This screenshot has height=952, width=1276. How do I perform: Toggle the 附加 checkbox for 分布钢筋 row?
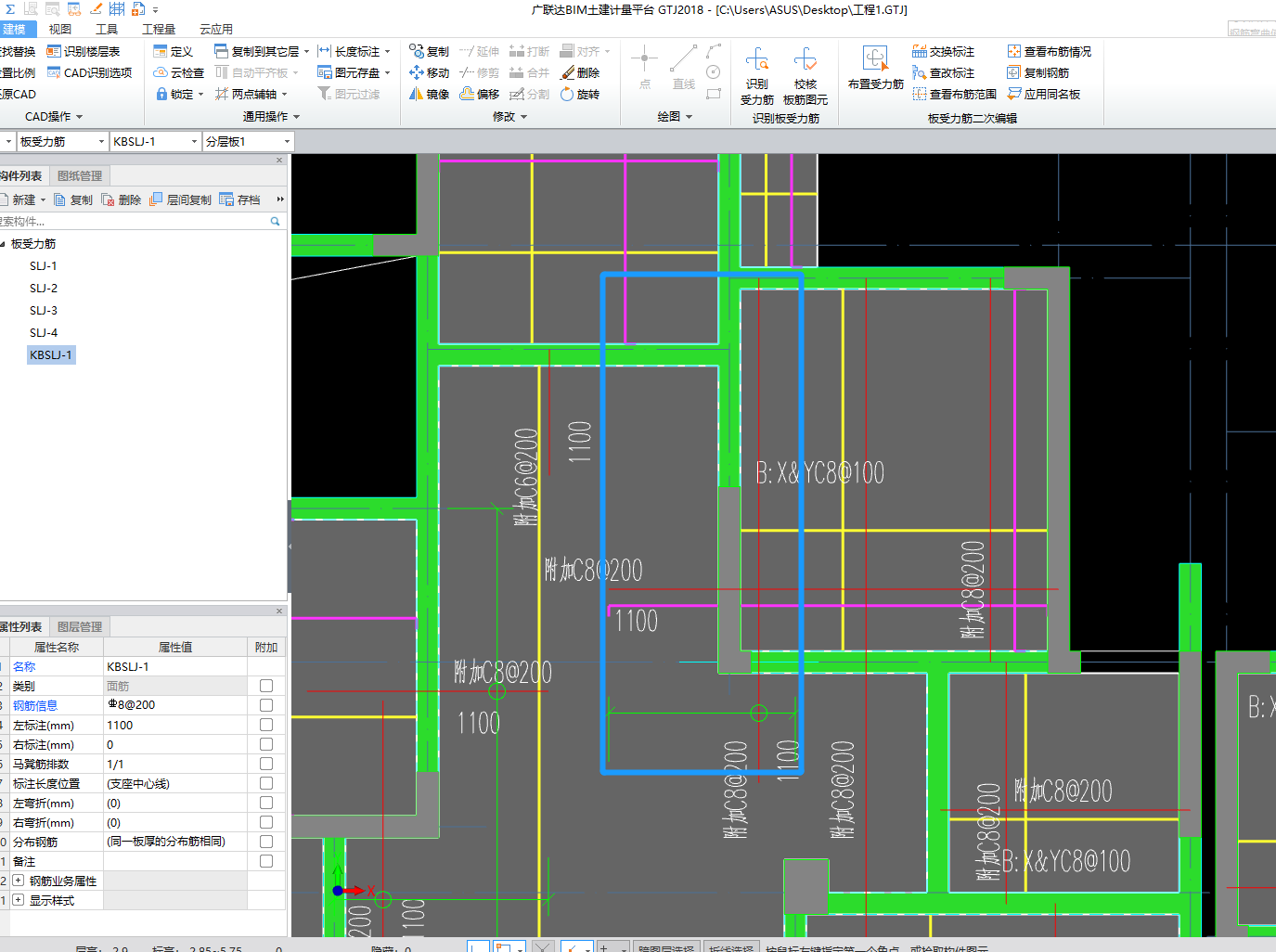pos(266,842)
